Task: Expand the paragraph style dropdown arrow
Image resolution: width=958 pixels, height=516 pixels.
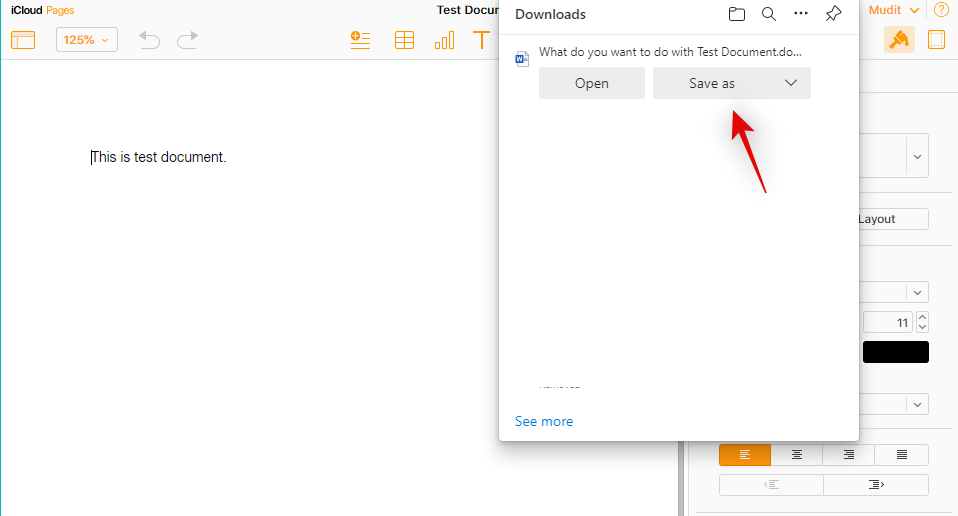Action: (x=917, y=157)
